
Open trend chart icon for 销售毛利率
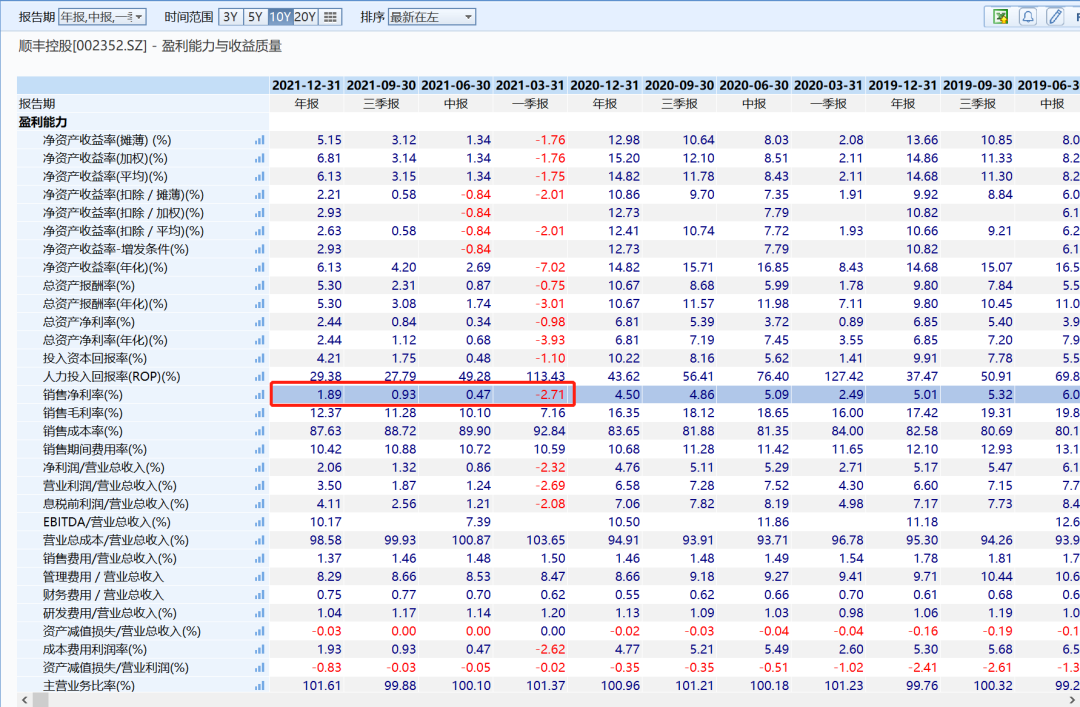click(260, 412)
